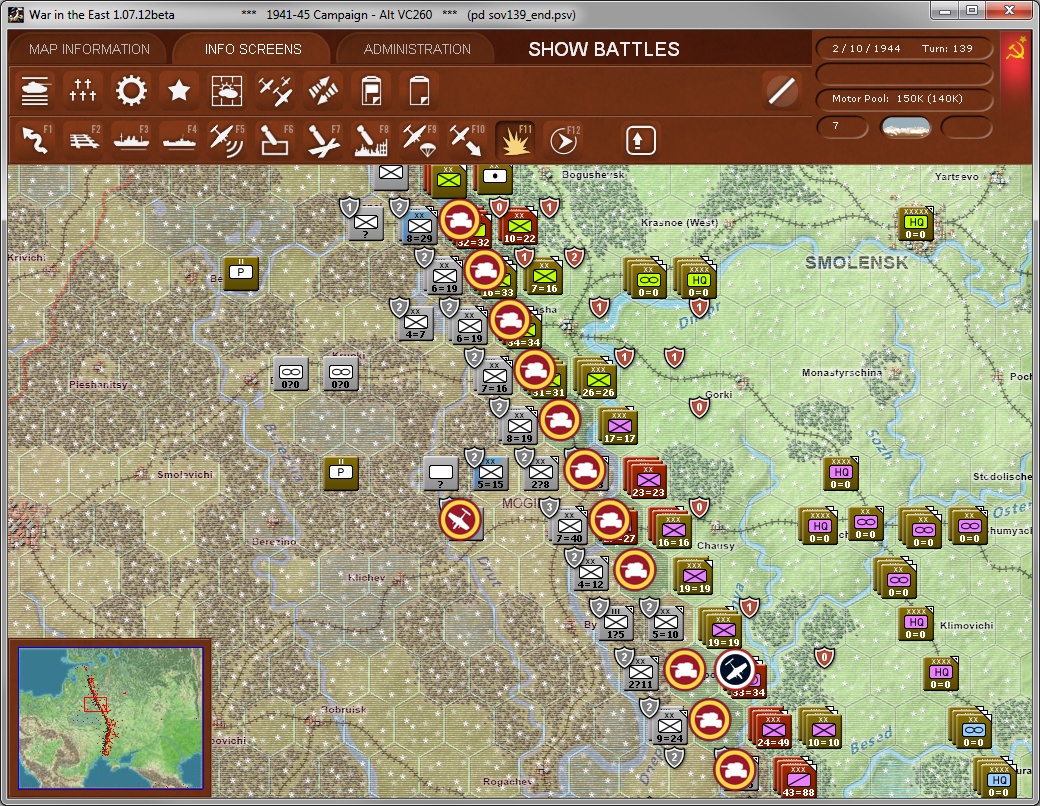Click the overview minimap
This screenshot has width=1040, height=806.
tap(110, 717)
